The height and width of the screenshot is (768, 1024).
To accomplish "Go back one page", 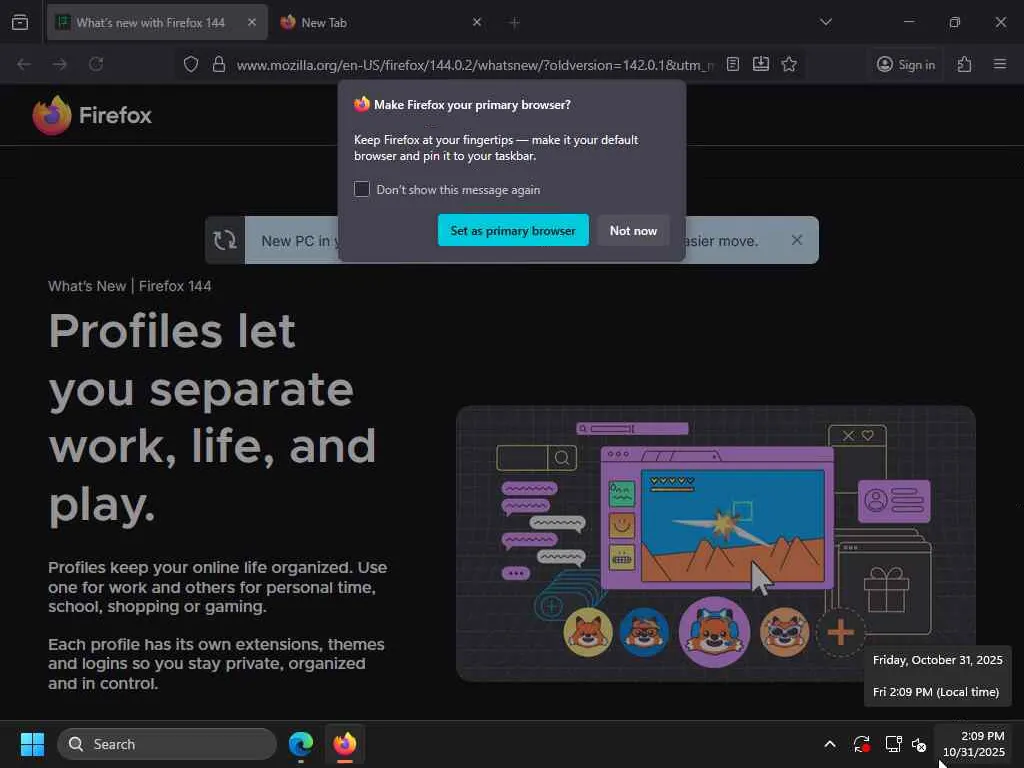I will coord(24,64).
